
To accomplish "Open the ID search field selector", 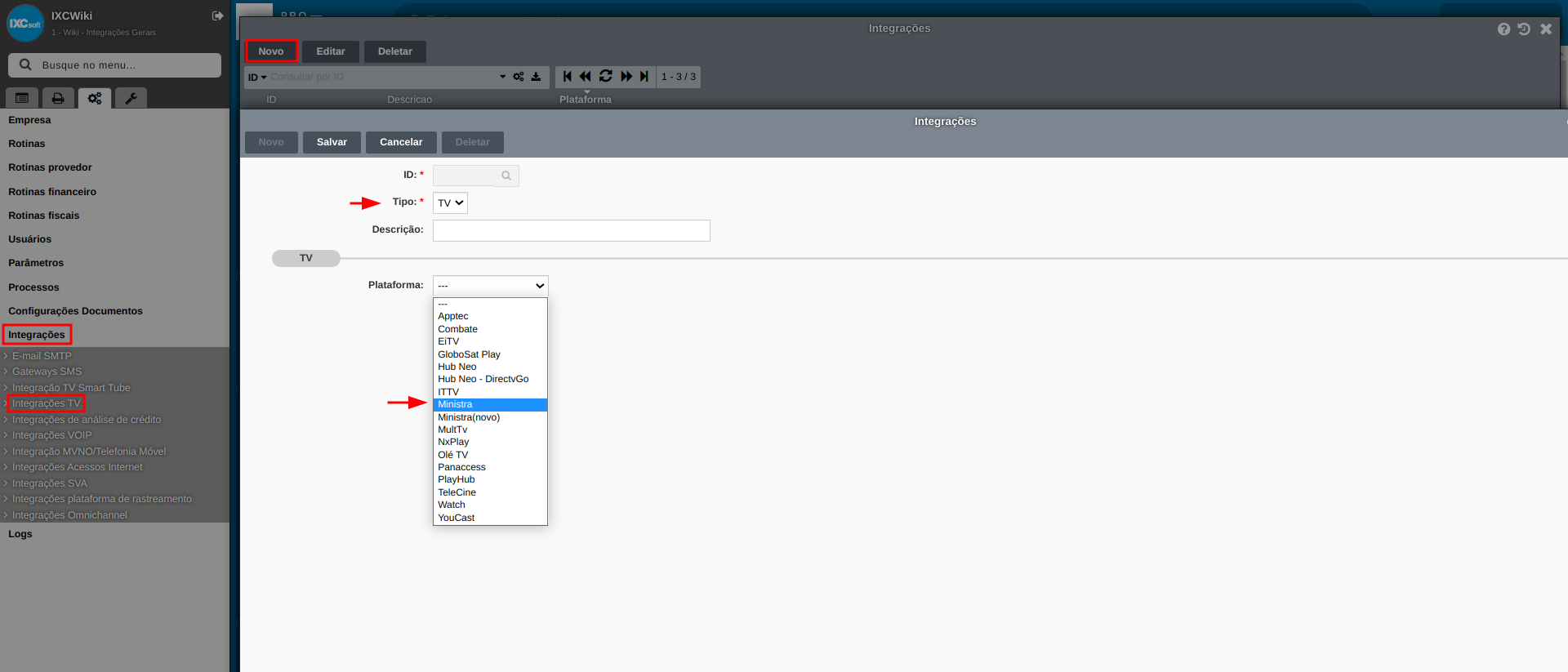I will coord(257,77).
